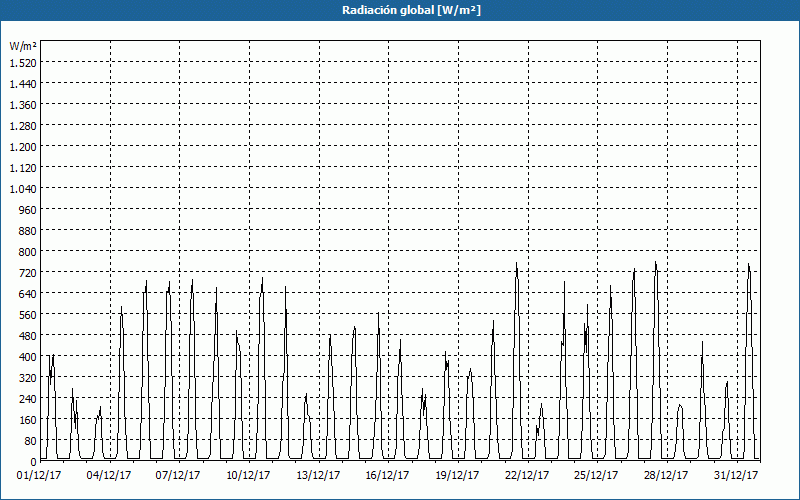
Task: Click the 1.280 y-axis label
Action: coord(23,126)
